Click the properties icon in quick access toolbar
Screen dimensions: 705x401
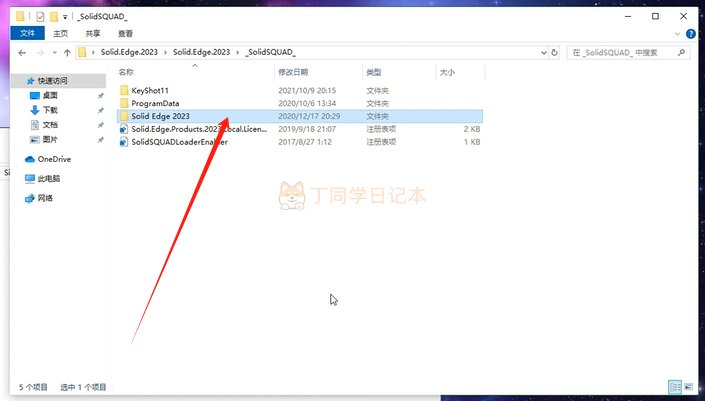40,17
